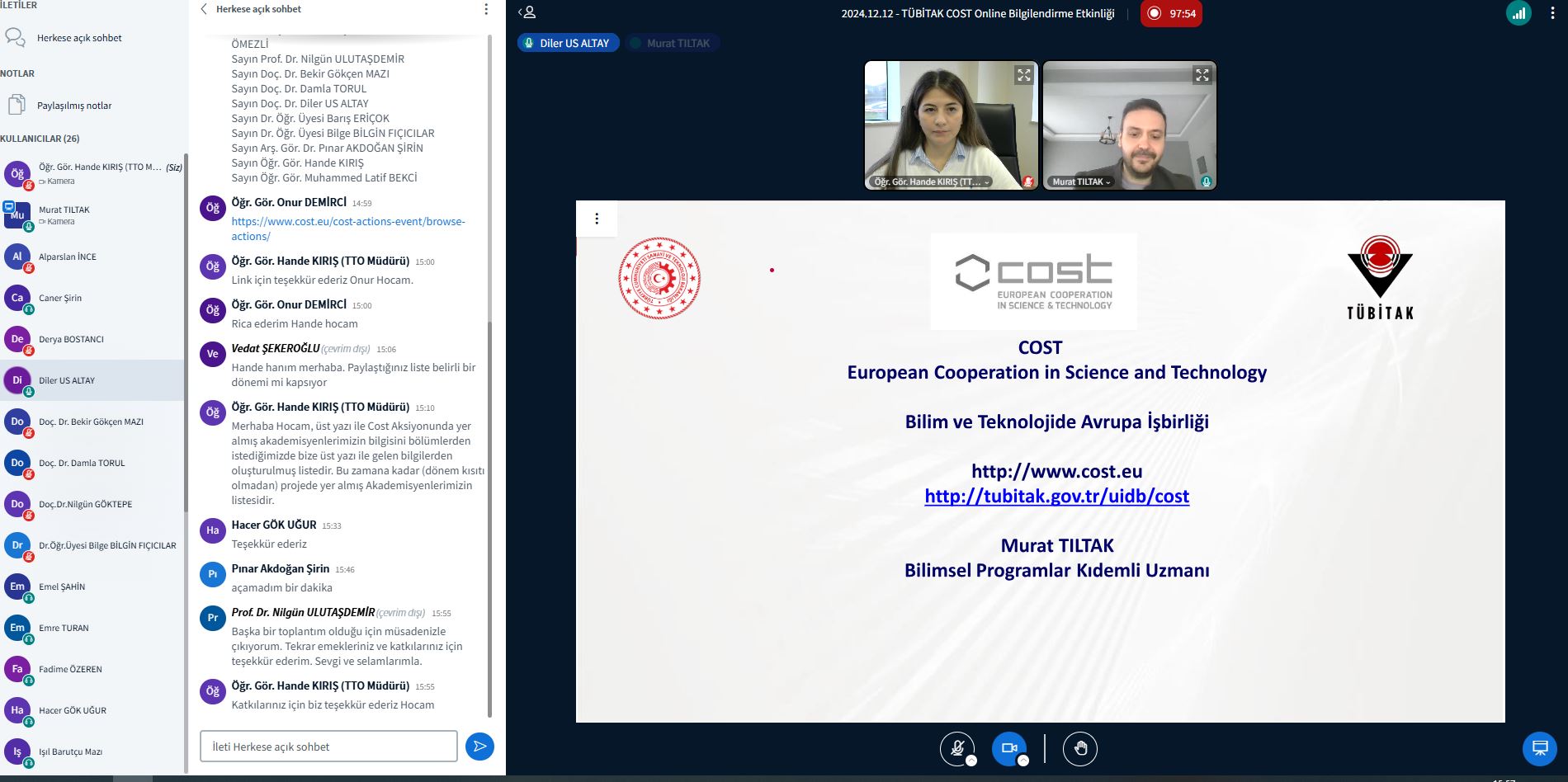Image resolution: width=1568 pixels, height=782 pixels.
Task: Select user Emre TURAN in the list
Action: click(x=92, y=628)
